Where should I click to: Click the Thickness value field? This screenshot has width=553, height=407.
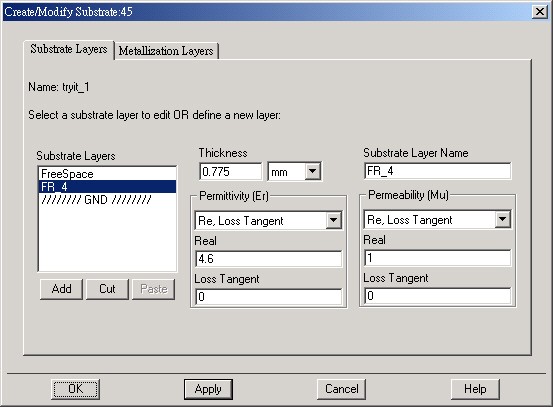[x=231, y=172]
